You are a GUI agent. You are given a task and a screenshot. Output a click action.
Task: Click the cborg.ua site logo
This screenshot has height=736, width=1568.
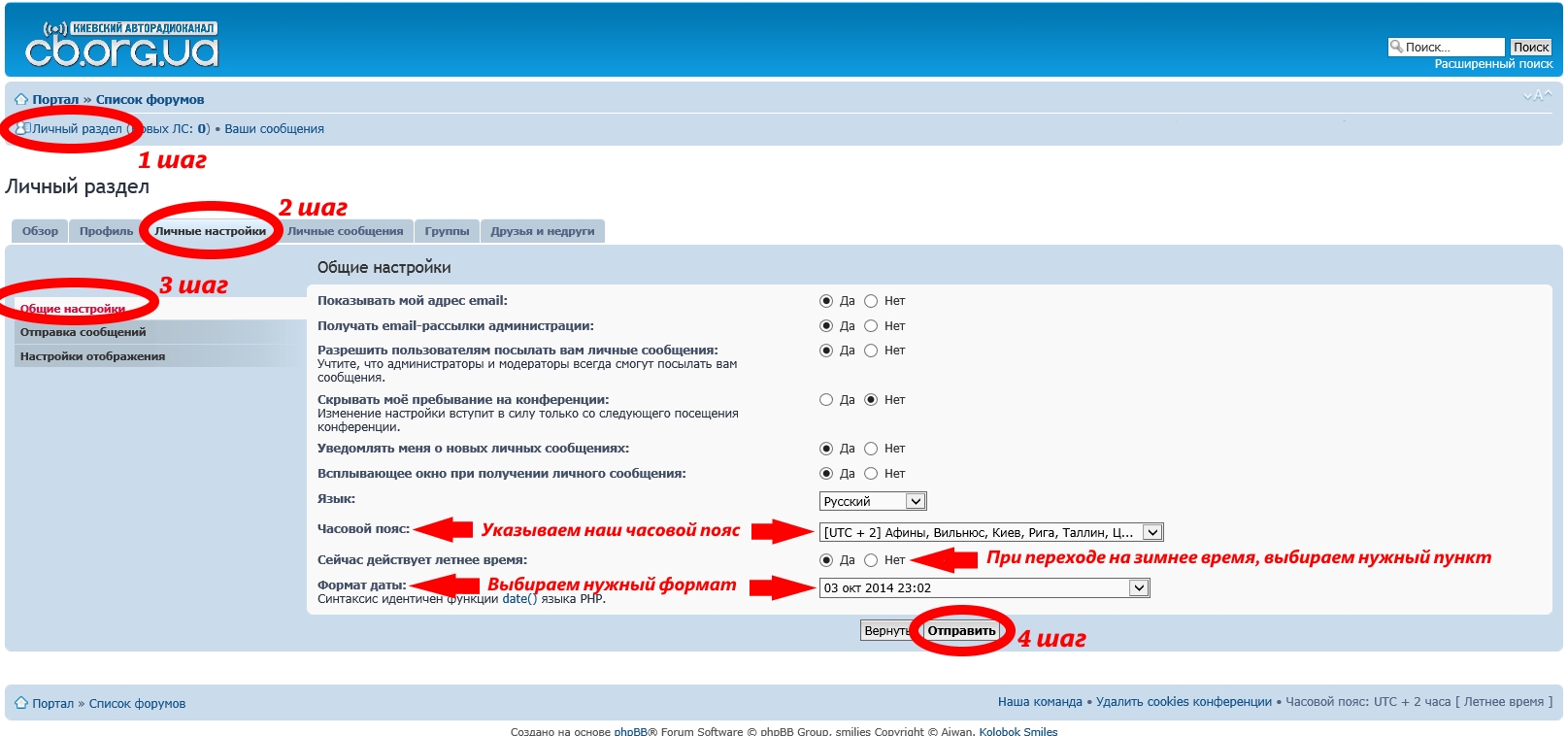point(121,45)
